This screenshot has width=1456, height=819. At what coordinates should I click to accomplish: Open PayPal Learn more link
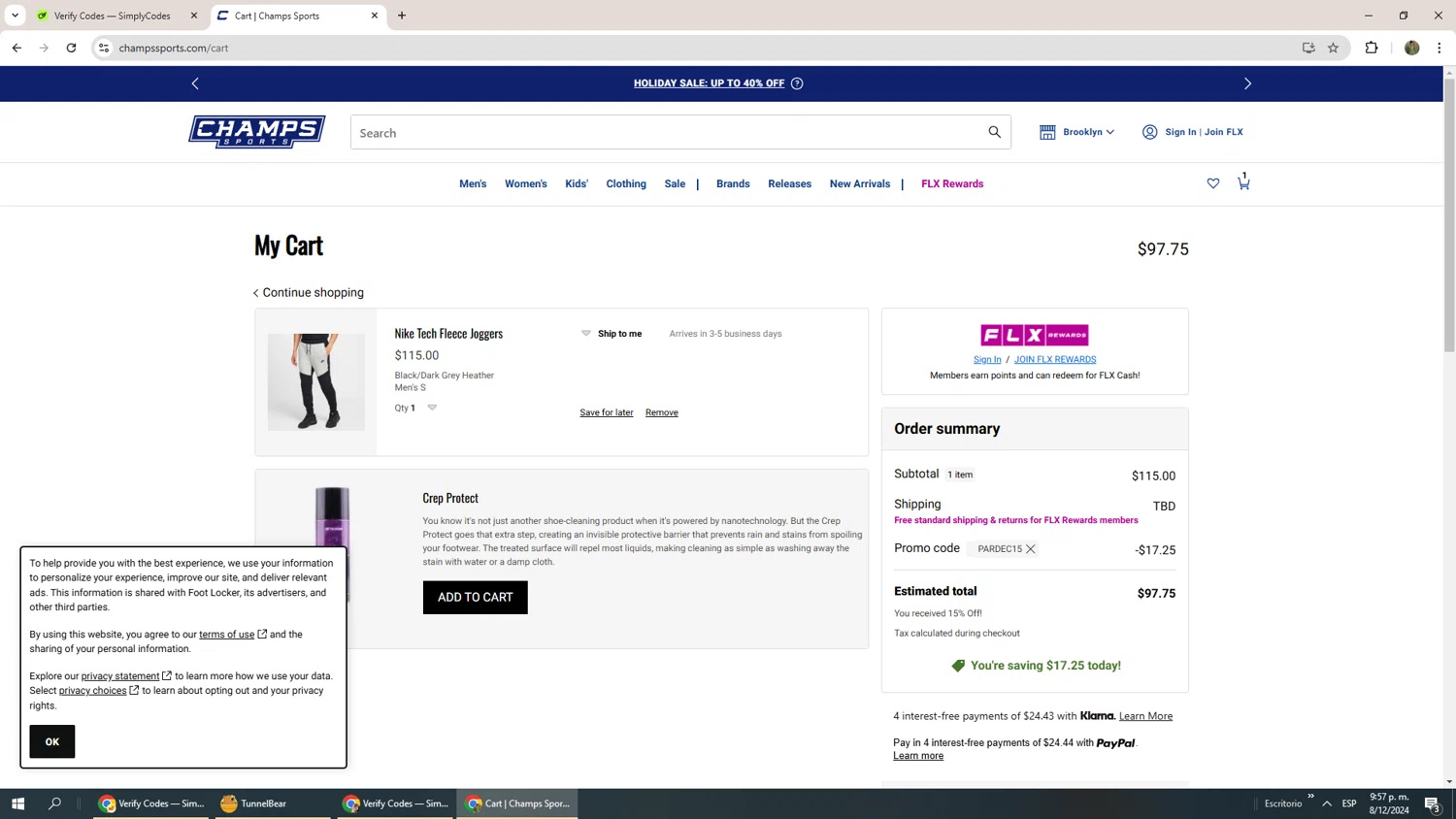(x=918, y=756)
